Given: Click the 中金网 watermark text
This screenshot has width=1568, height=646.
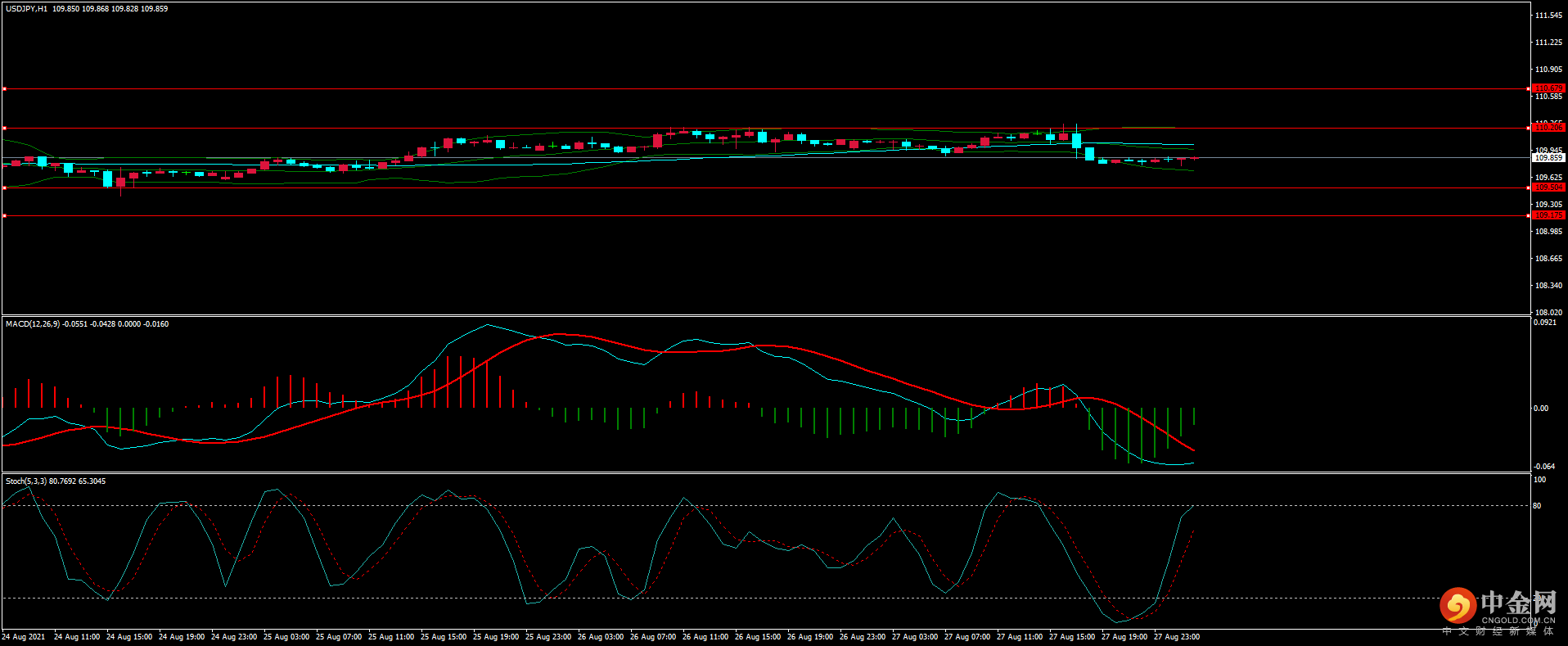Looking at the screenshot, I should 1518,603.
